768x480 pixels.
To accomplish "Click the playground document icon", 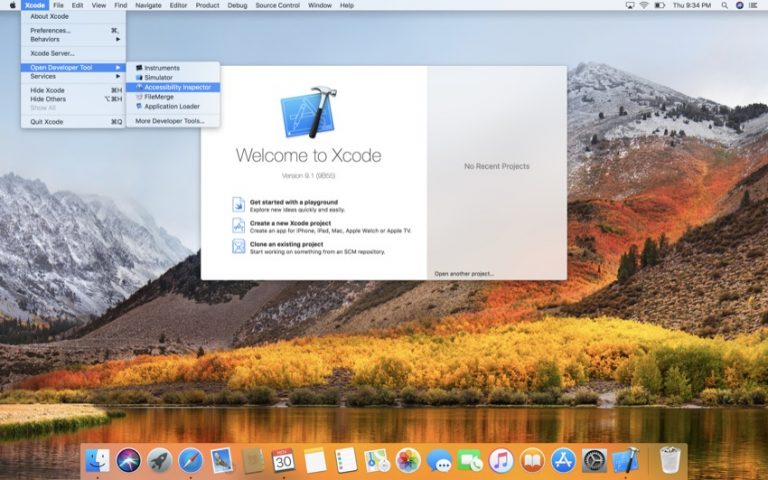I will (239, 205).
